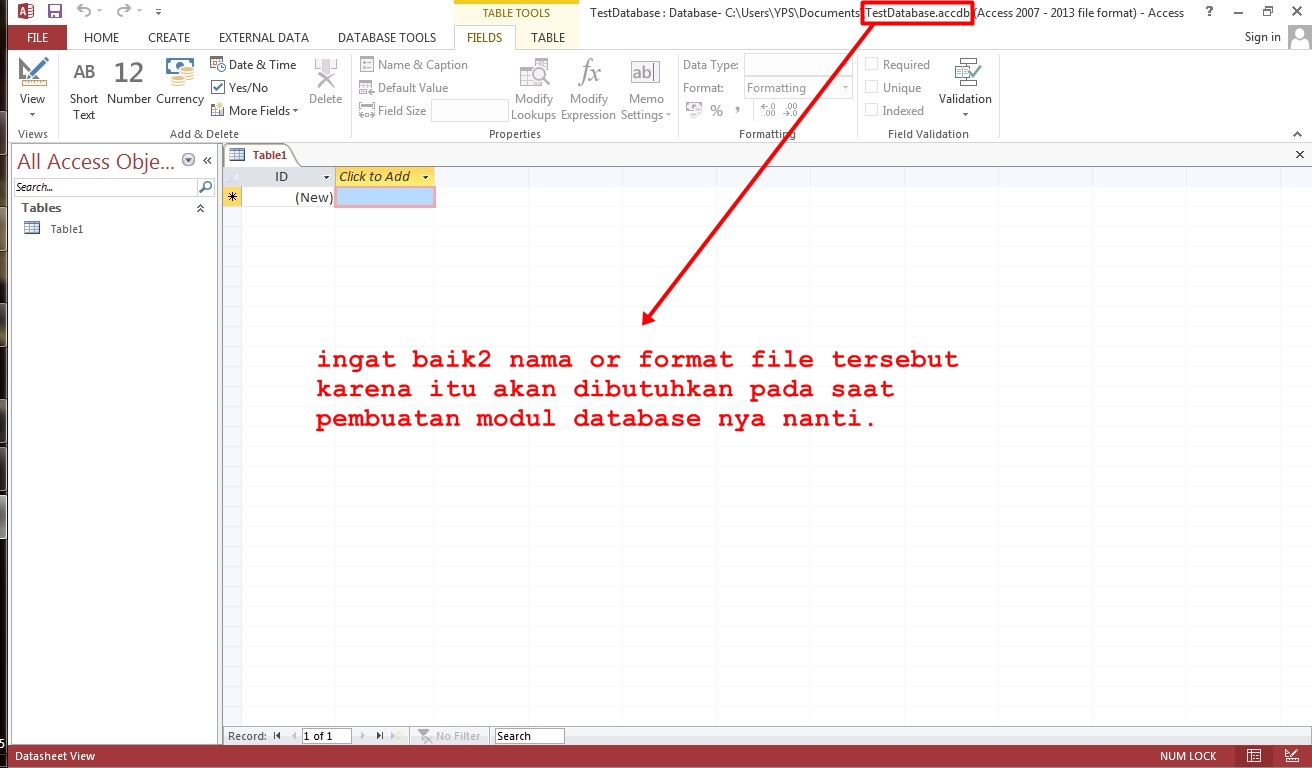This screenshot has width=1312, height=768.
Task: Click the Memo Settings icon
Action: point(645,85)
